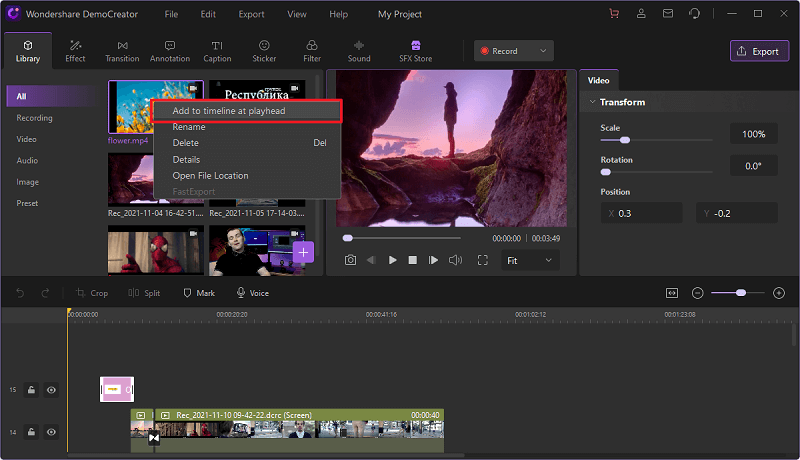Play the preview video
Screen dimensions: 800x460
(392, 260)
